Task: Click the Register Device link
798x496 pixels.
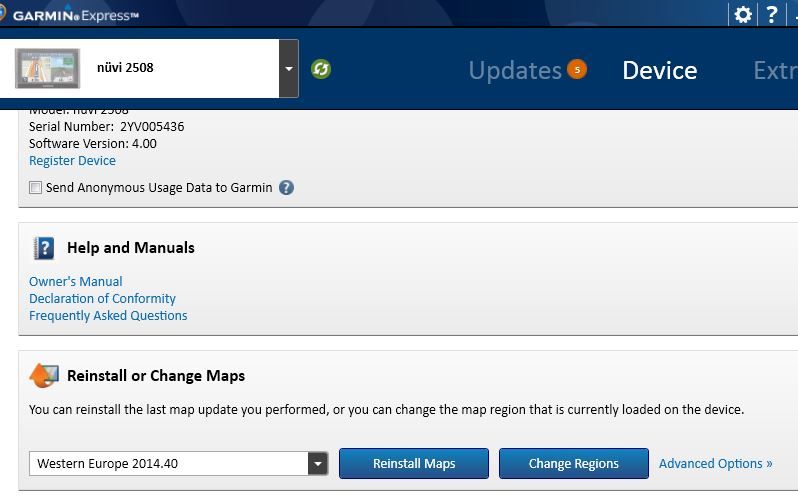Action: pos(72,161)
